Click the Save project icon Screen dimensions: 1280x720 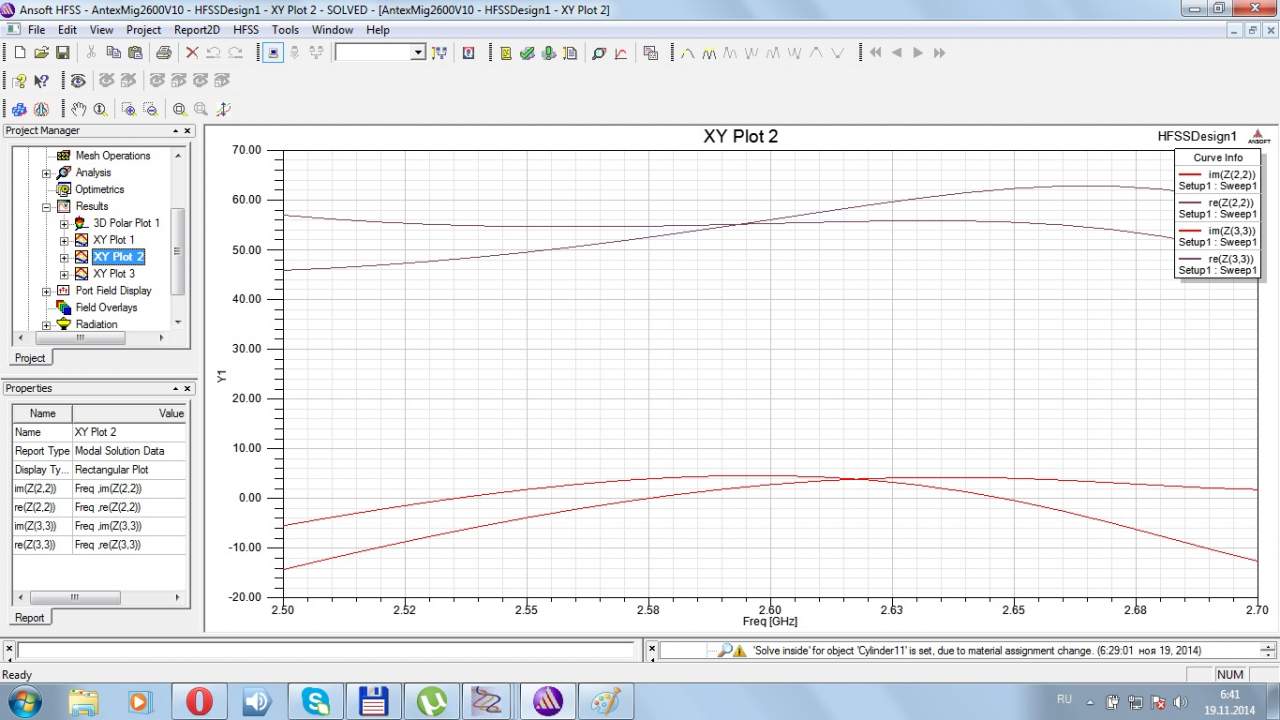tap(62, 53)
